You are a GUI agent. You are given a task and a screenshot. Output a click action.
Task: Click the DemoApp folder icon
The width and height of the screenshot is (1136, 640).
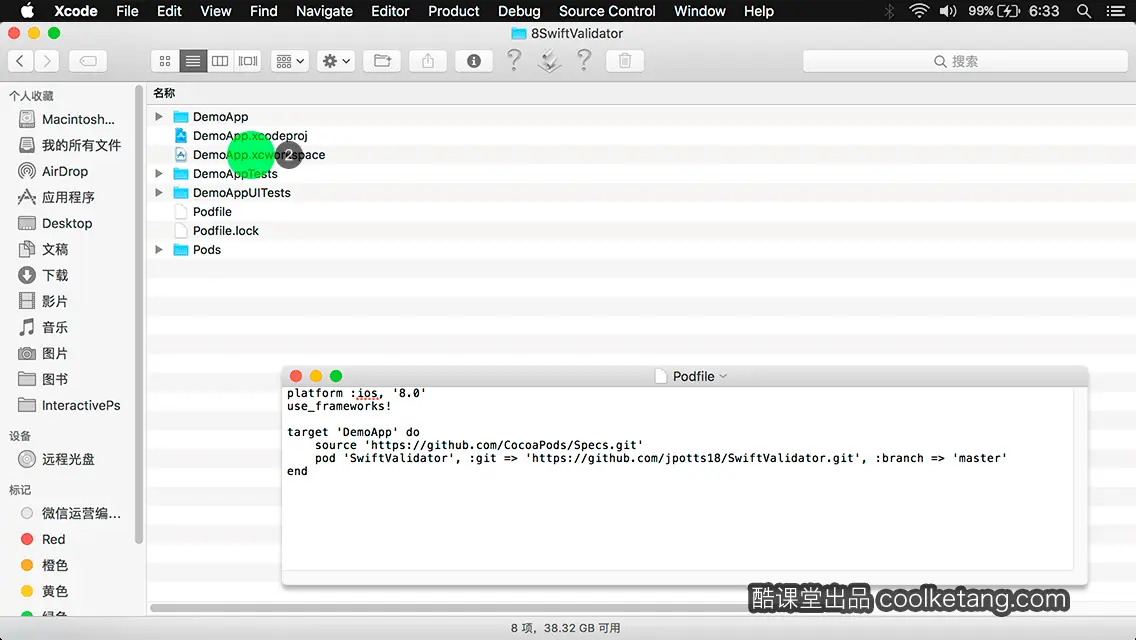[181, 117]
